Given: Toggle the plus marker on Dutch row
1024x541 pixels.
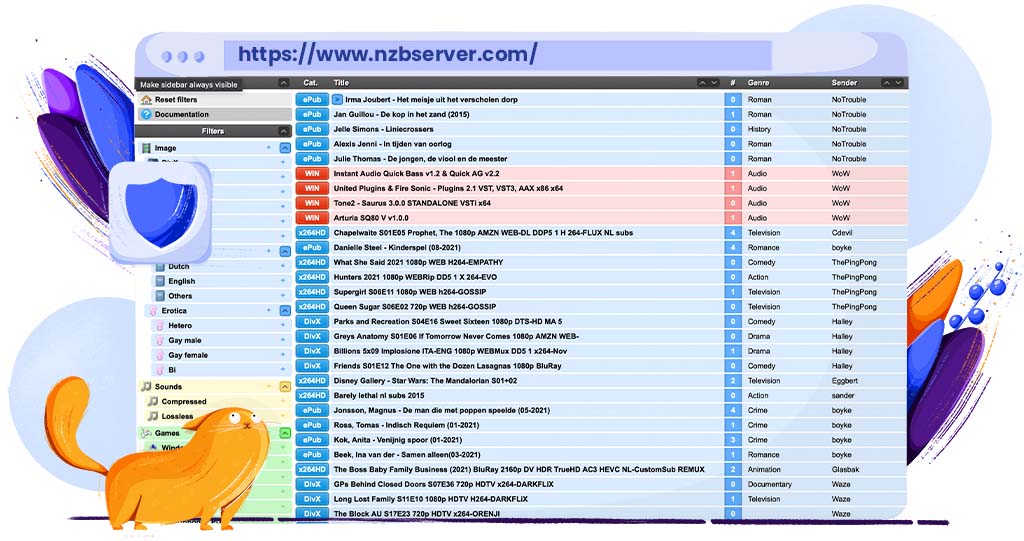Looking at the screenshot, I should point(283,267).
